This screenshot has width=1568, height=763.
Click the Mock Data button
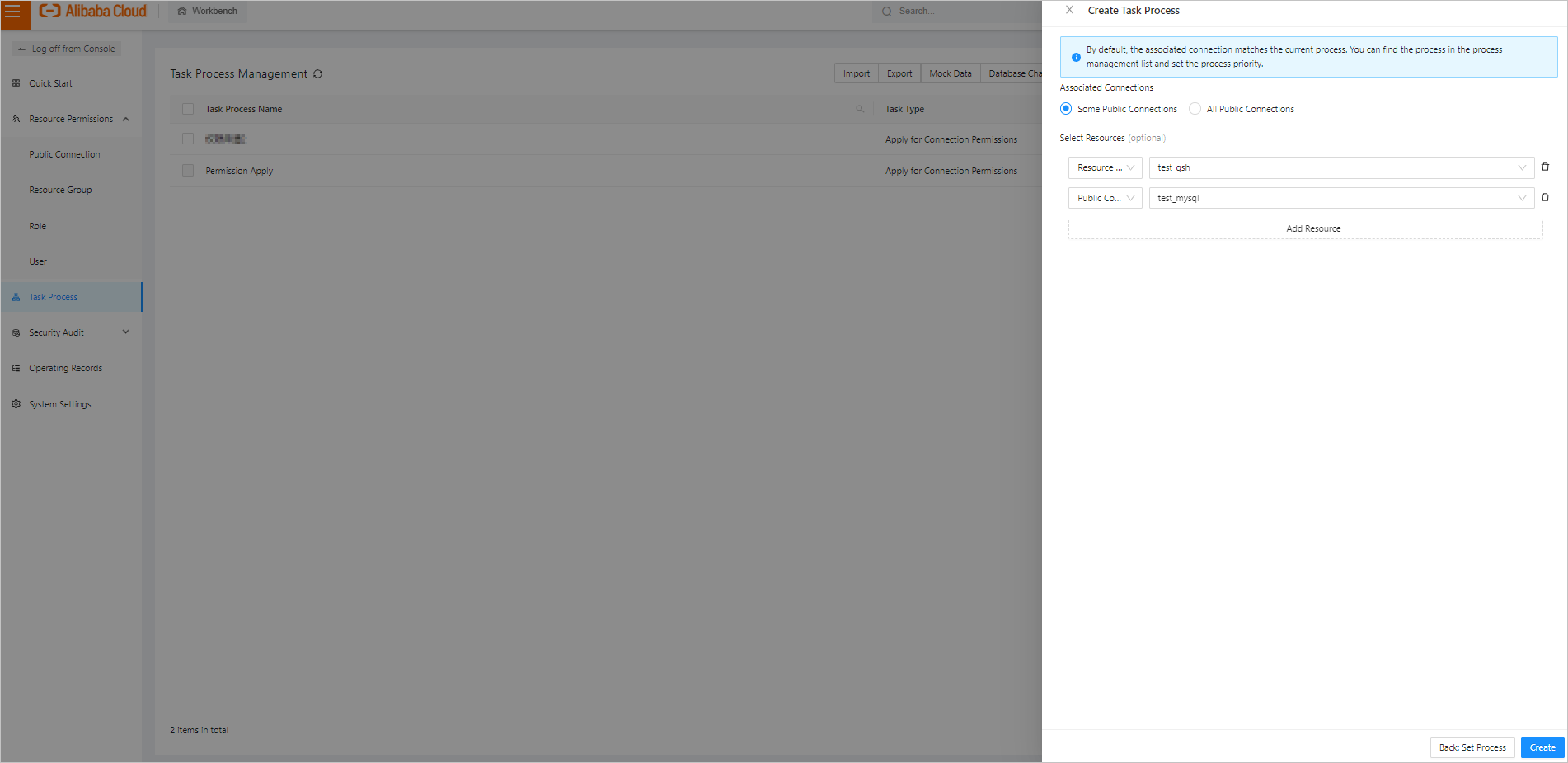pyautogui.click(x=951, y=73)
